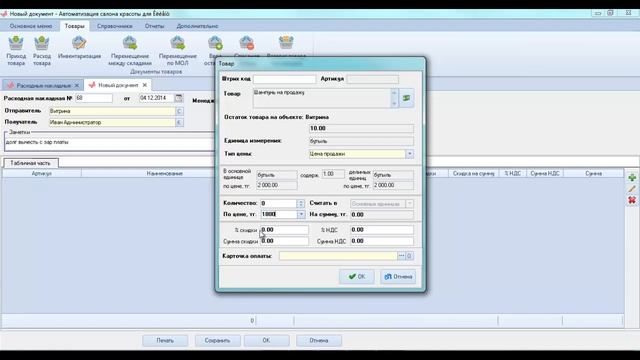Click the % НДС column header
The image size is (640, 360).
pyautogui.click(x=512, y=173)
